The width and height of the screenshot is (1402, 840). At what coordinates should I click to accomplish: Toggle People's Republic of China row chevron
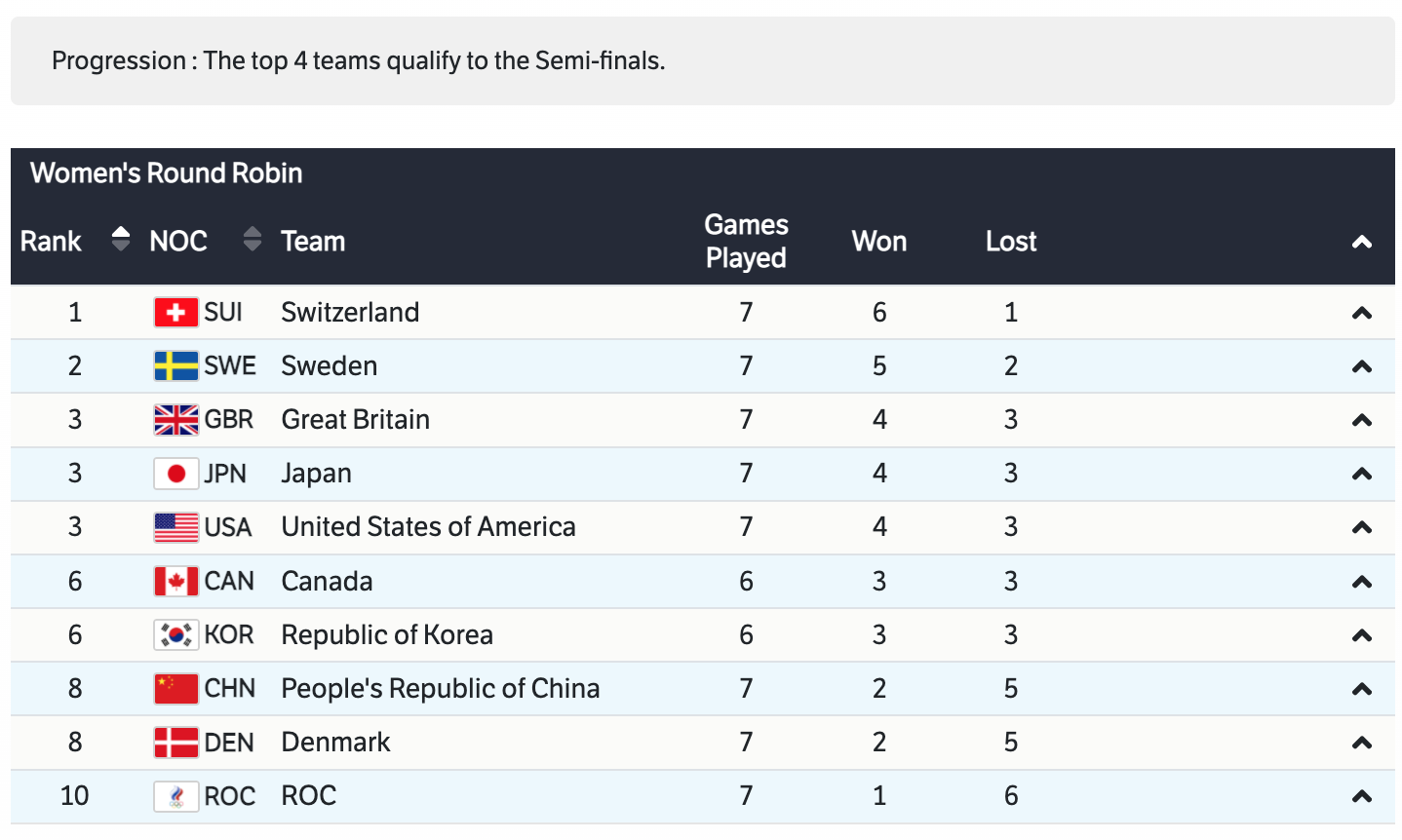[1362, 689]
